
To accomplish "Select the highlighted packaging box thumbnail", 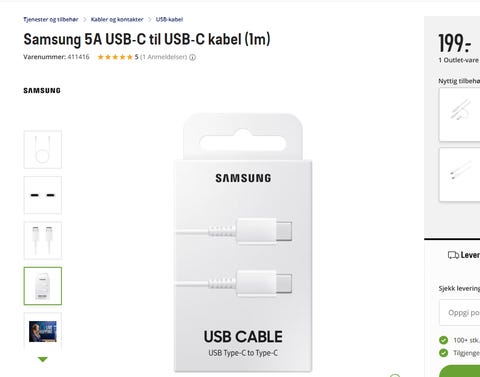I will point(43,286).
